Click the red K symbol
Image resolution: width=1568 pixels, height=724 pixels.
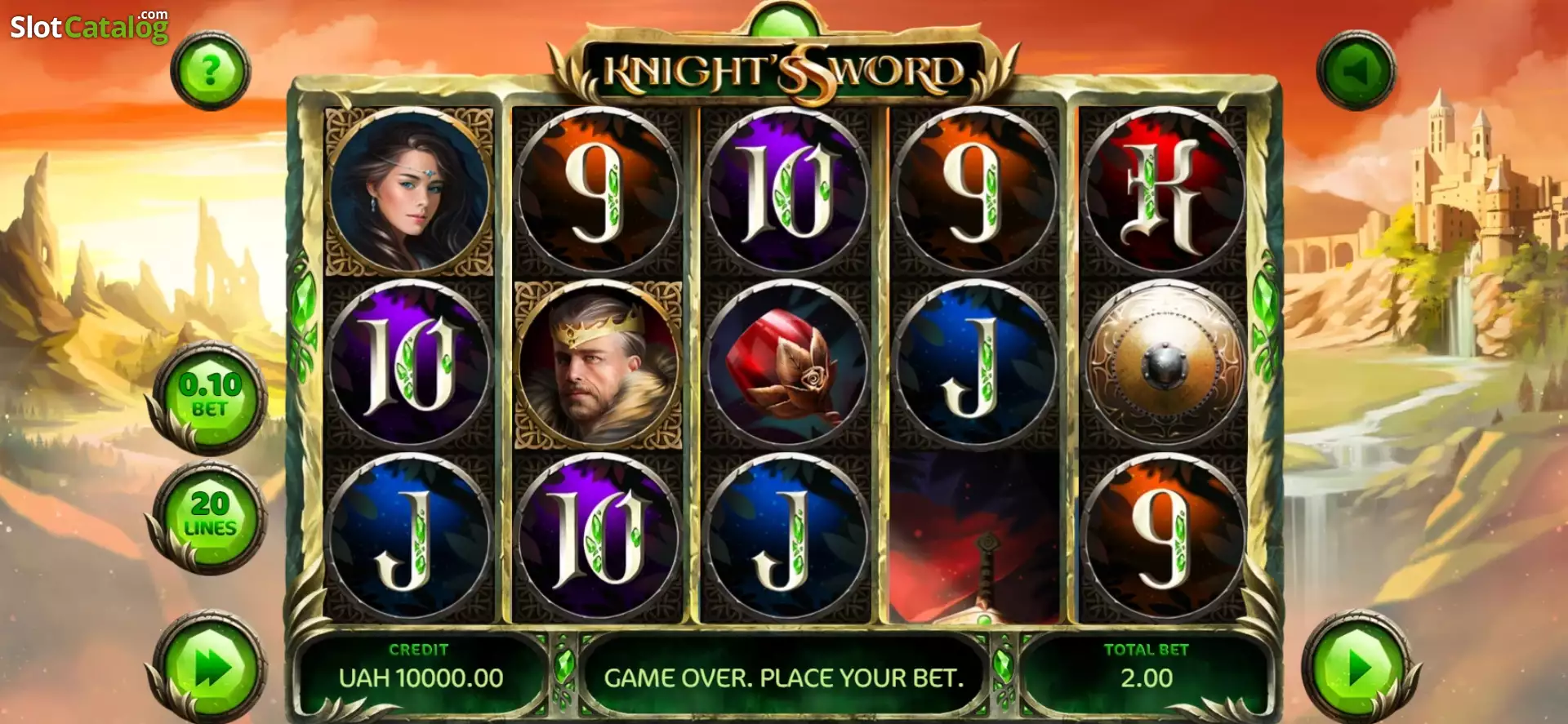[1164, 191]
